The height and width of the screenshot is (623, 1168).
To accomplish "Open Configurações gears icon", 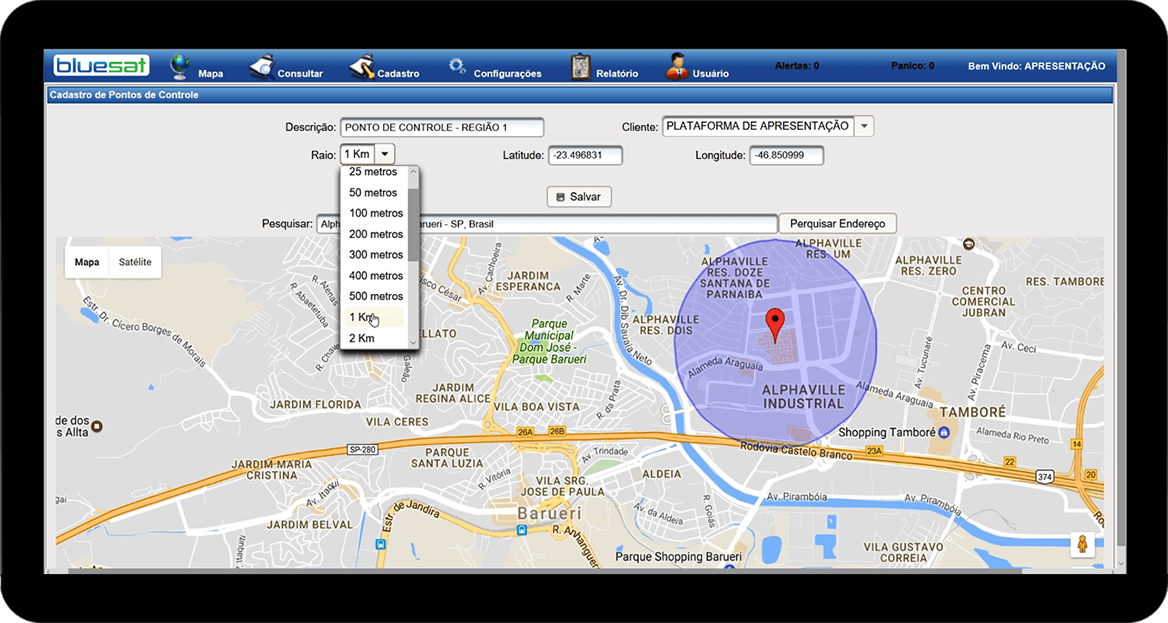I will coord(457,66).
